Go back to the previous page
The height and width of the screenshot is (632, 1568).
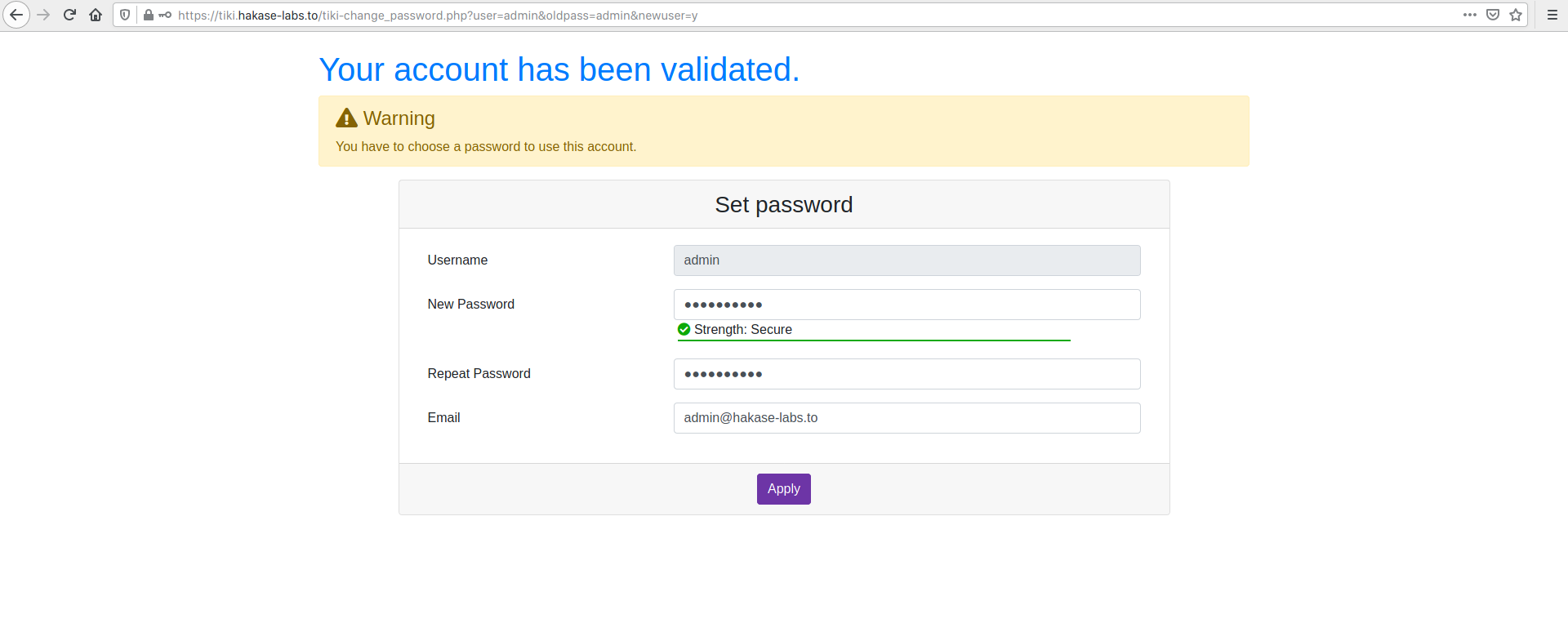[16, 15]
